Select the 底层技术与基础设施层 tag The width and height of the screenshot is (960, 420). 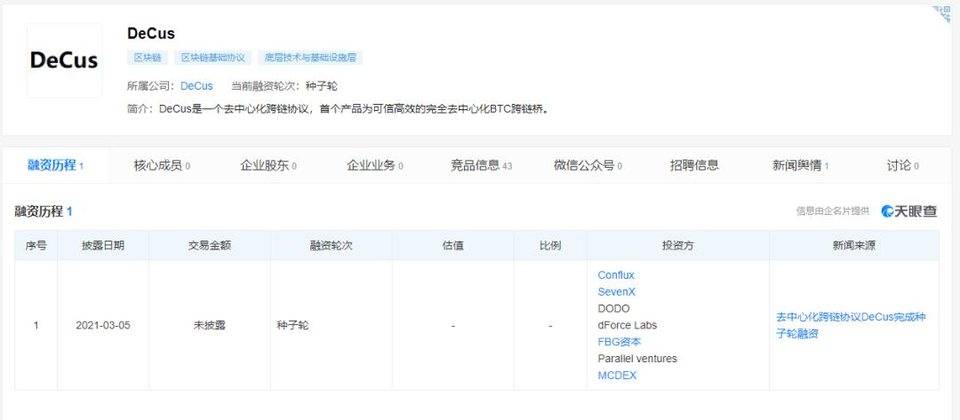pos(310,58)
